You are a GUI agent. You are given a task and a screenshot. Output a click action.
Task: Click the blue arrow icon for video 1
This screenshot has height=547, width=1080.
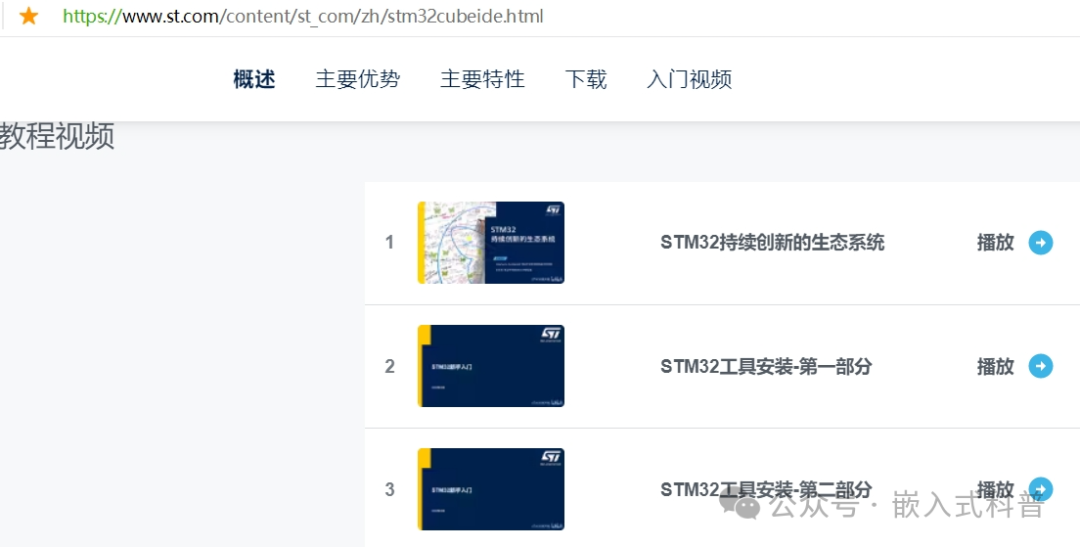tap(1041, 242)
